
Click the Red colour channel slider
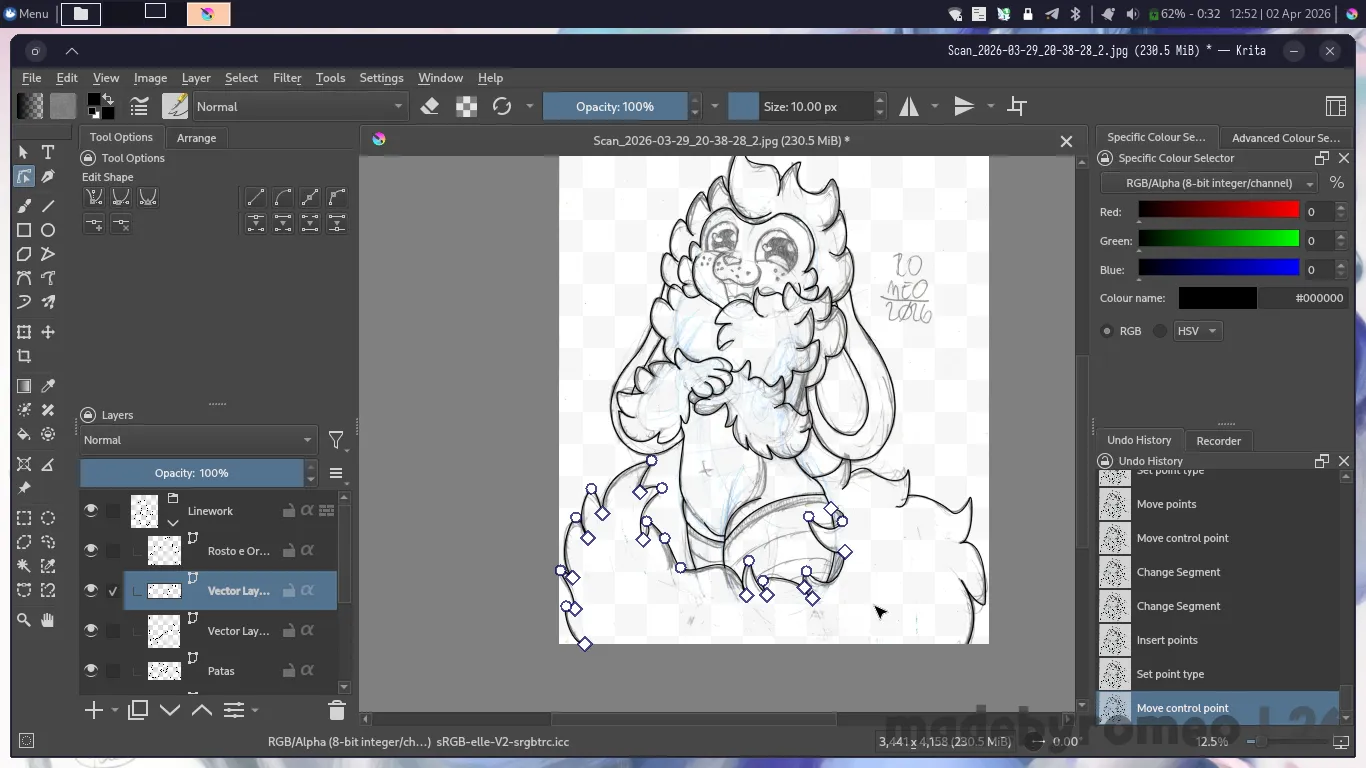(x=1218, y=211)
